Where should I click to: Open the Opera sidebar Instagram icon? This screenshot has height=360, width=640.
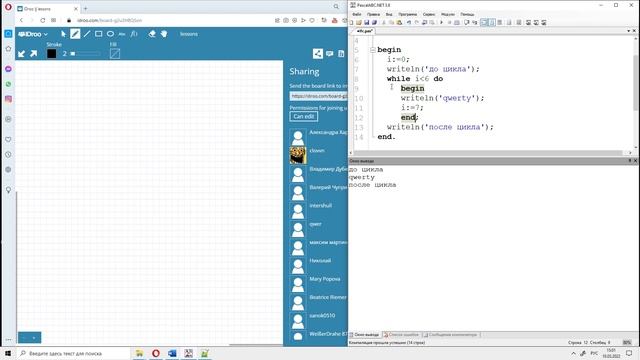click(x=8, y=99)
